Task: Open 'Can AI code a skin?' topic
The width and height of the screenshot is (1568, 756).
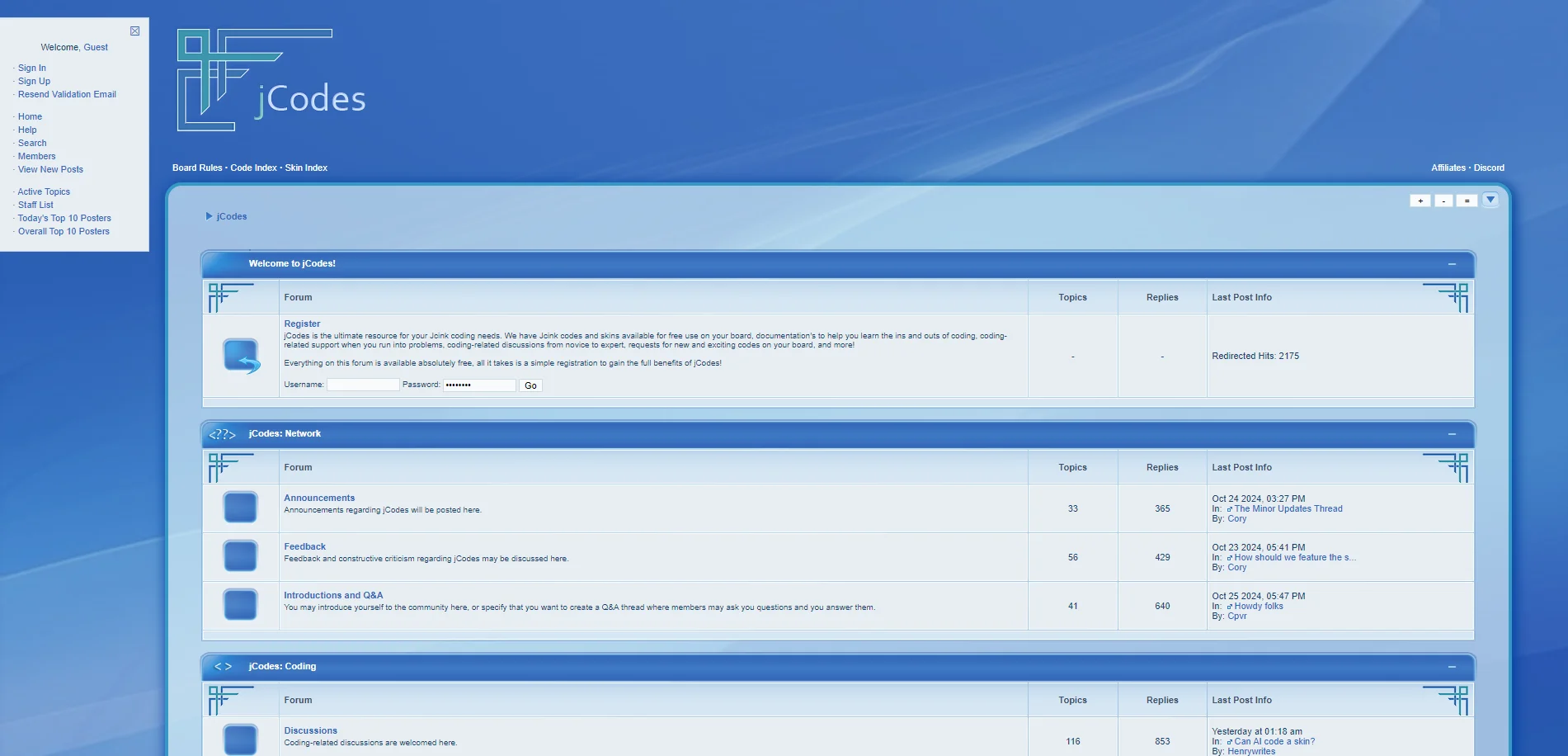Action: (x=1274, y=741)
